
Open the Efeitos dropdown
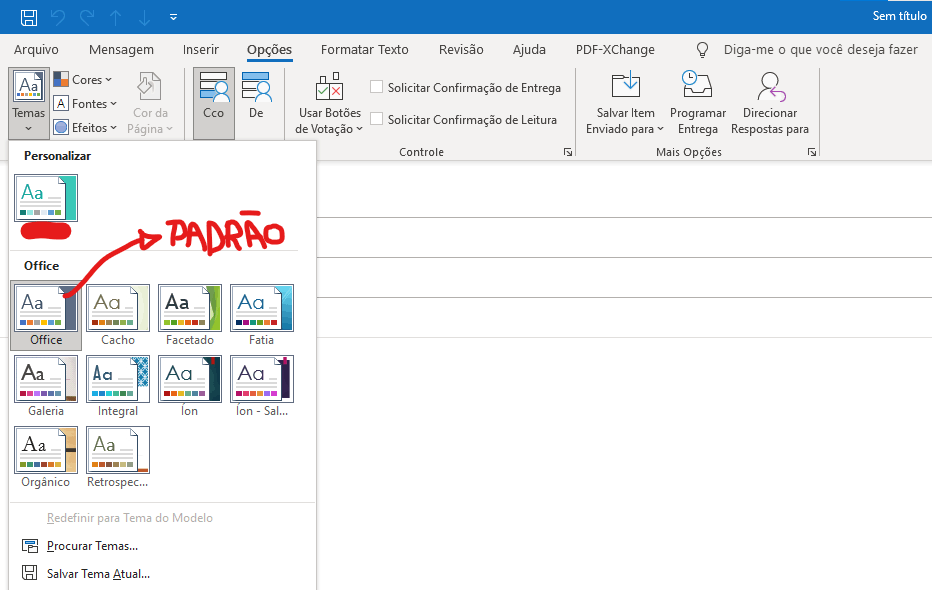(x=85, y=127)
